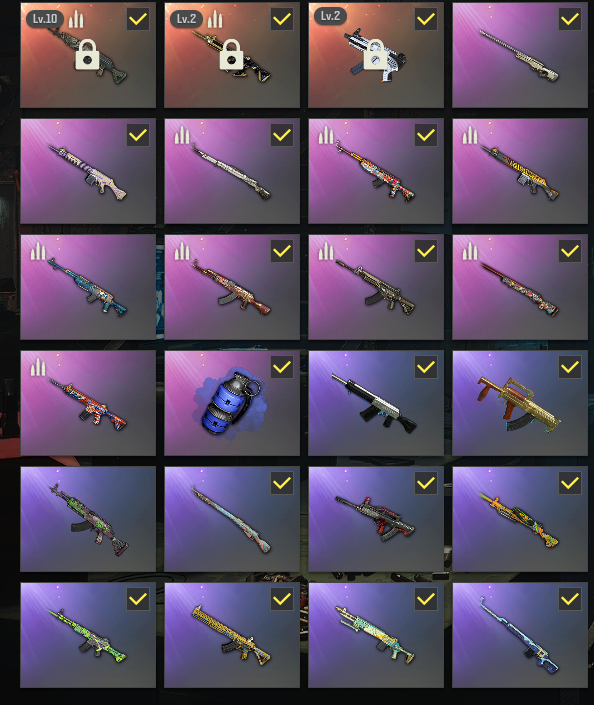Select the black and white shotgun skin
This screenshot has width=594, height=705.
click(376, 403)
